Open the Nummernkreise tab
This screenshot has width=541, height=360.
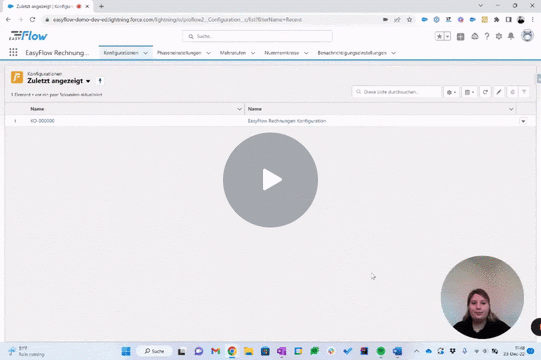[x=282, y=53]
